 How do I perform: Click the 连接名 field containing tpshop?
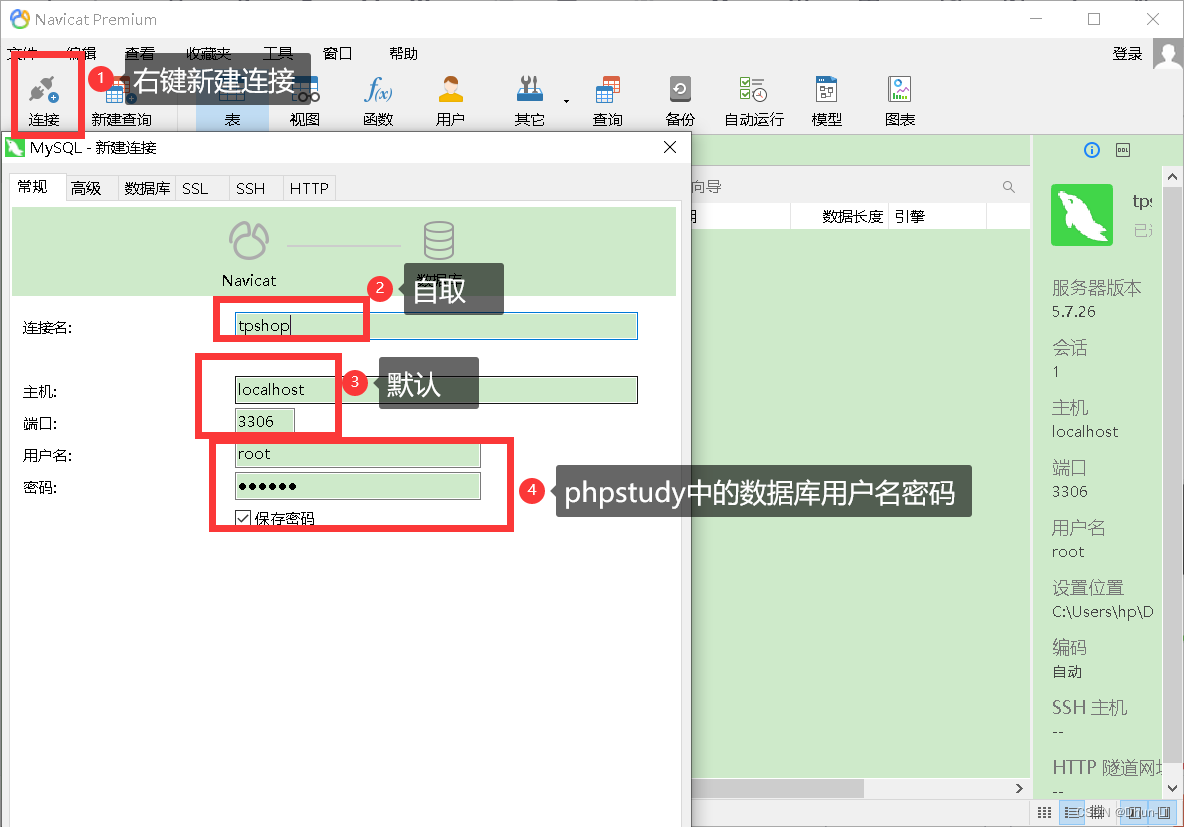click(x=436, y=326)
